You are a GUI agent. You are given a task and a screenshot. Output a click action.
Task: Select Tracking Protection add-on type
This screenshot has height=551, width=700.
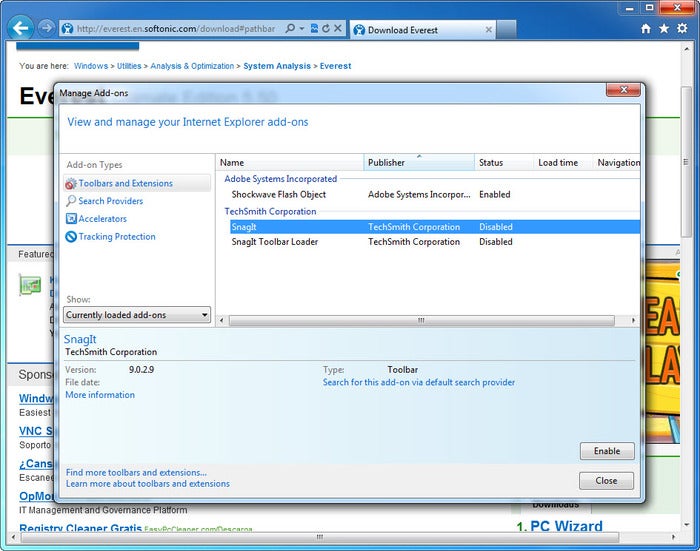[x=117, y=237]
